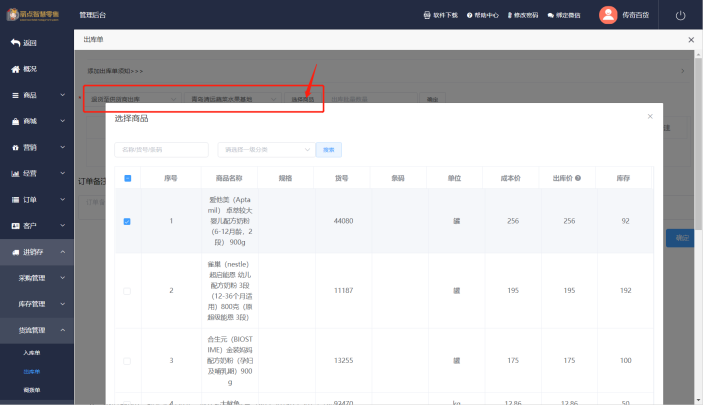703x406 pixels.
Task: Check product row 2 (11187) checkbox
Action: coord(127,291)
